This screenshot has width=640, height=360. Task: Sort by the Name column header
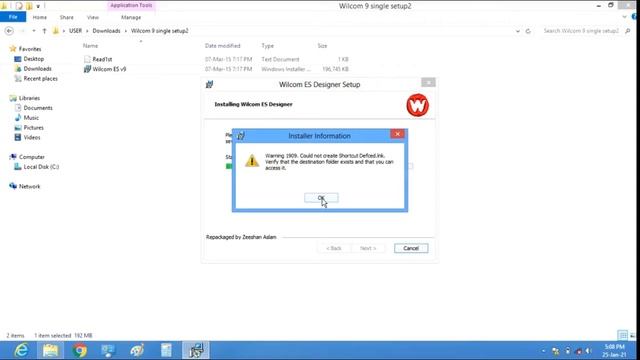[90, 46]
